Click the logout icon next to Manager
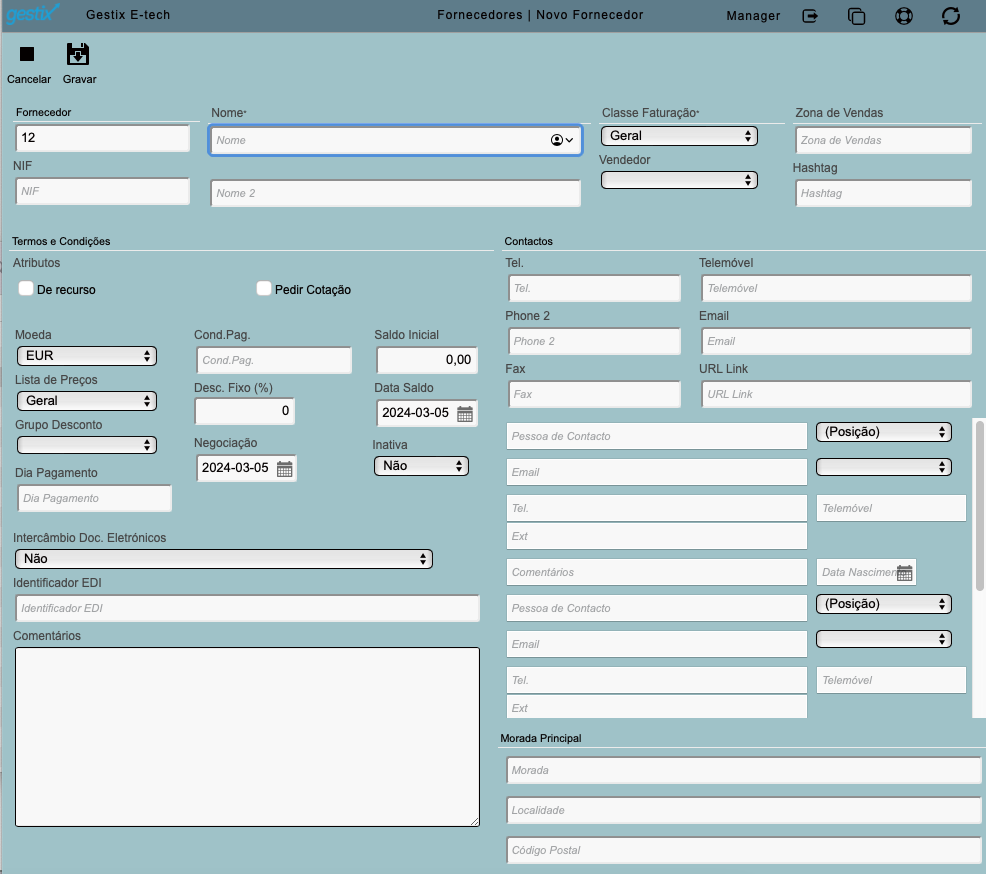 (x=810, y=16)
